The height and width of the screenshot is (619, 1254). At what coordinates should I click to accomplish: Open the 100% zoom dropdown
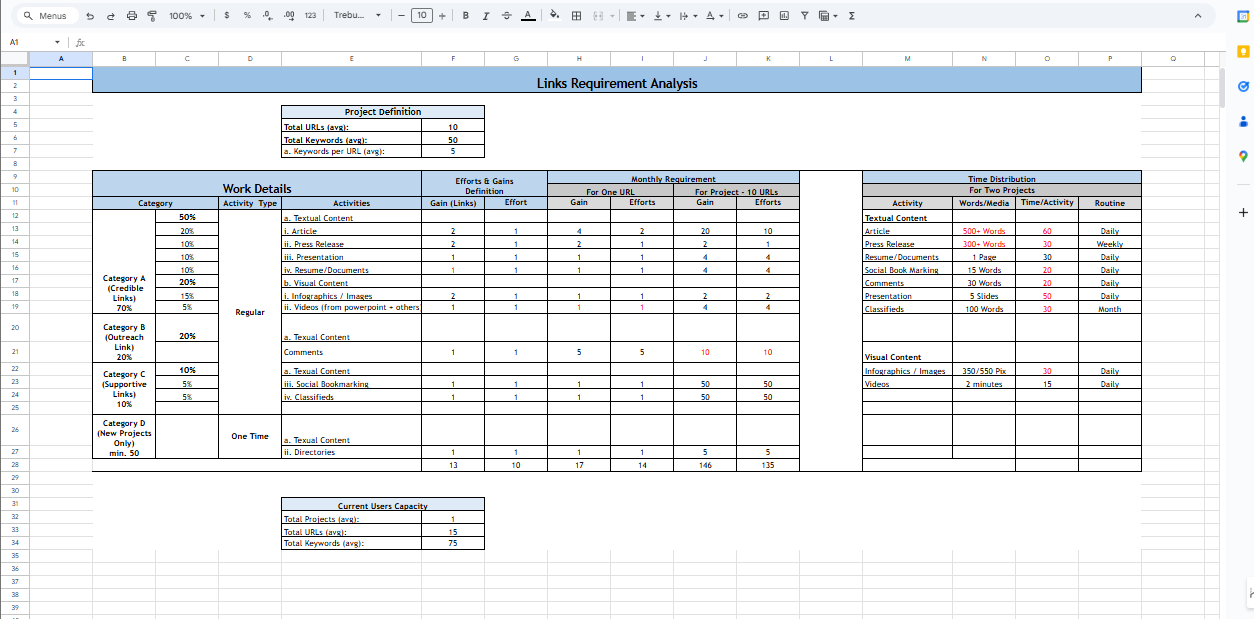[x=186, y=16]
